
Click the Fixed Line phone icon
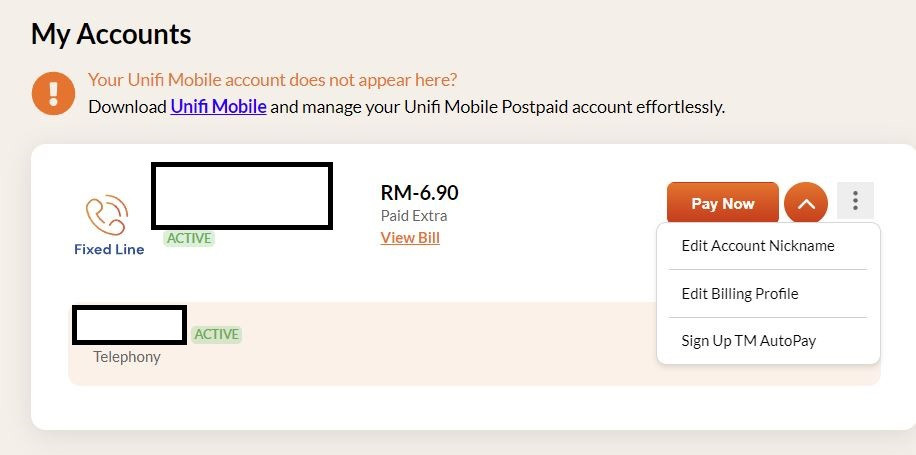[107, 214]
